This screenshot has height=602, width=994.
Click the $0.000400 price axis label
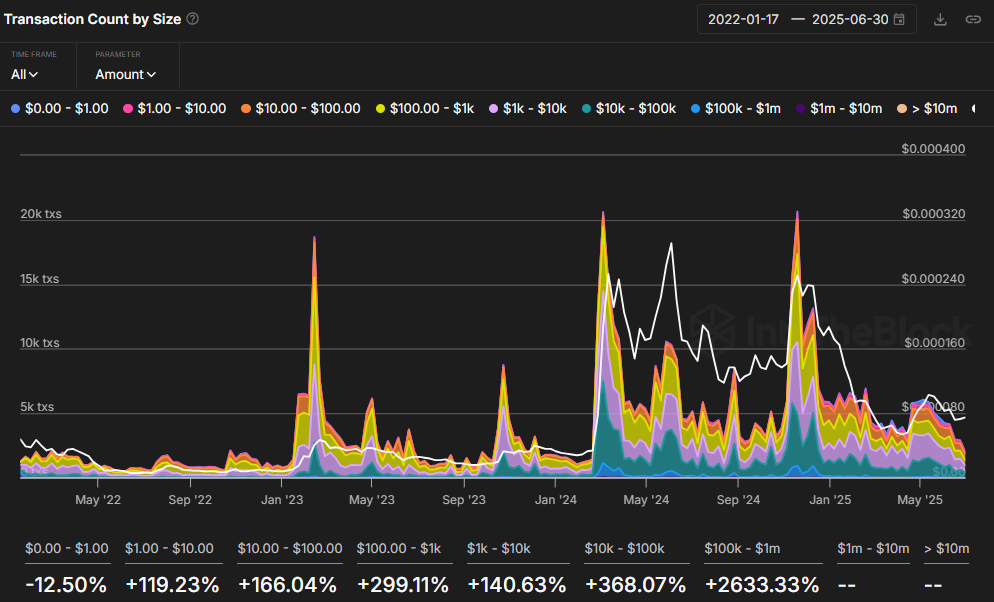[933, 149]
